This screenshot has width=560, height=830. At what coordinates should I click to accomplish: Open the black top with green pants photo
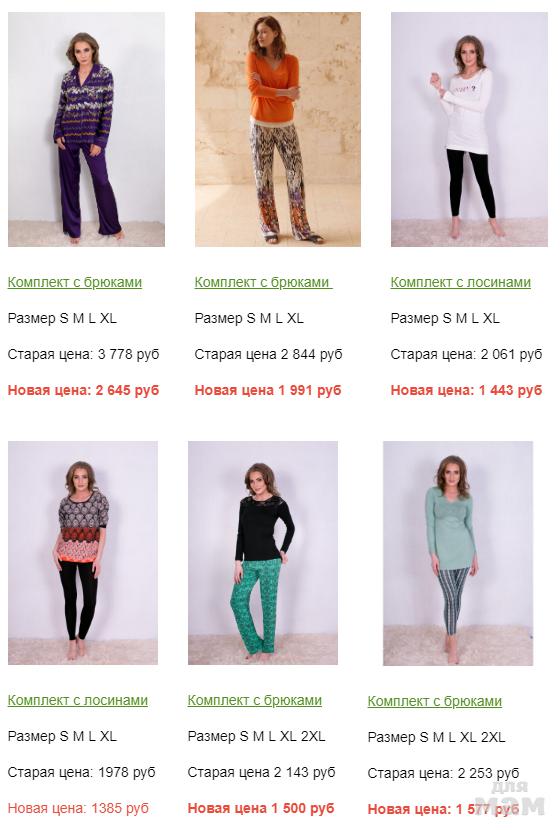point(263,553)
